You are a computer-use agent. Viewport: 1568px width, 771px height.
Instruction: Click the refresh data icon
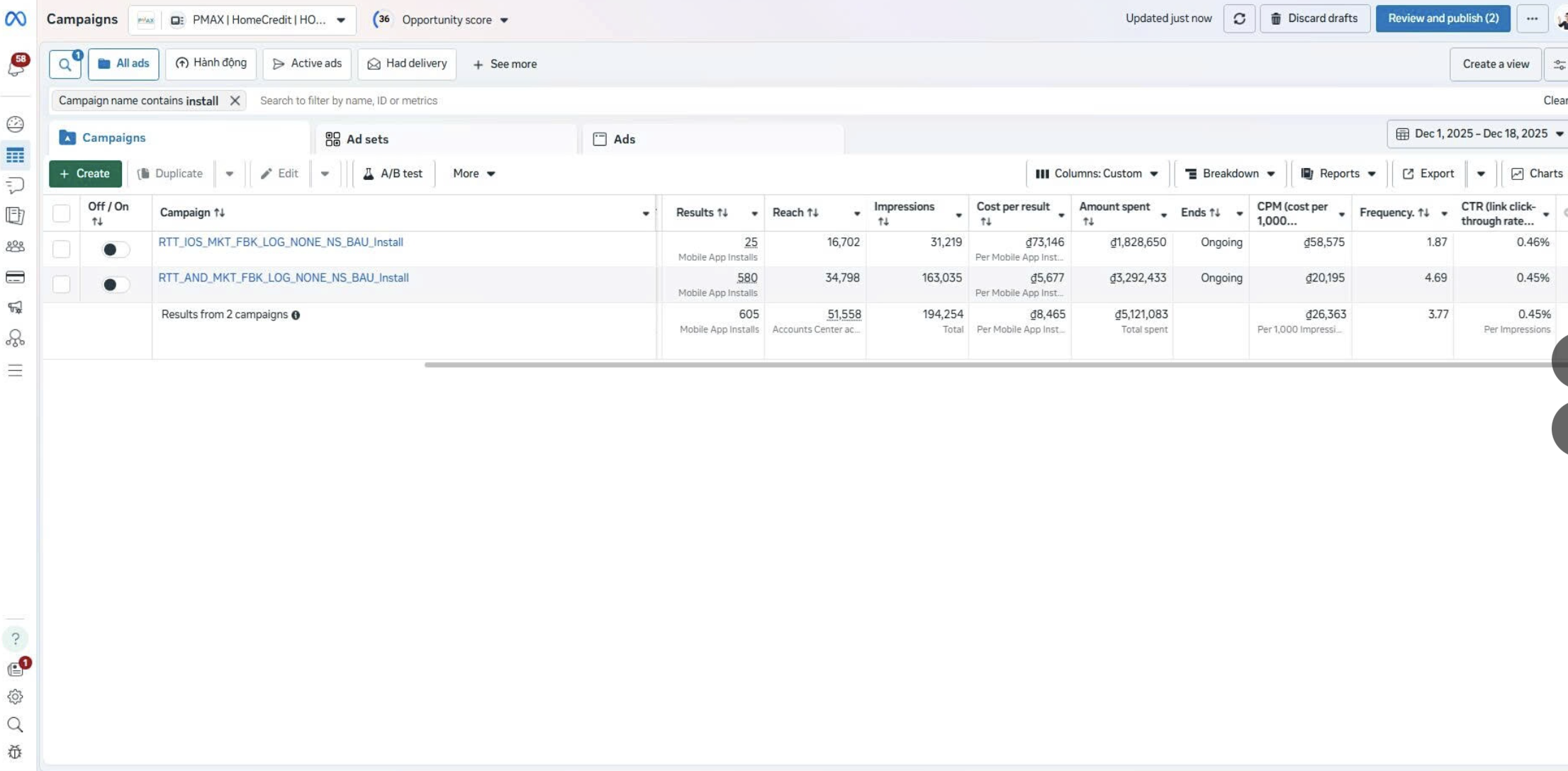click(x=1239, y=19)
